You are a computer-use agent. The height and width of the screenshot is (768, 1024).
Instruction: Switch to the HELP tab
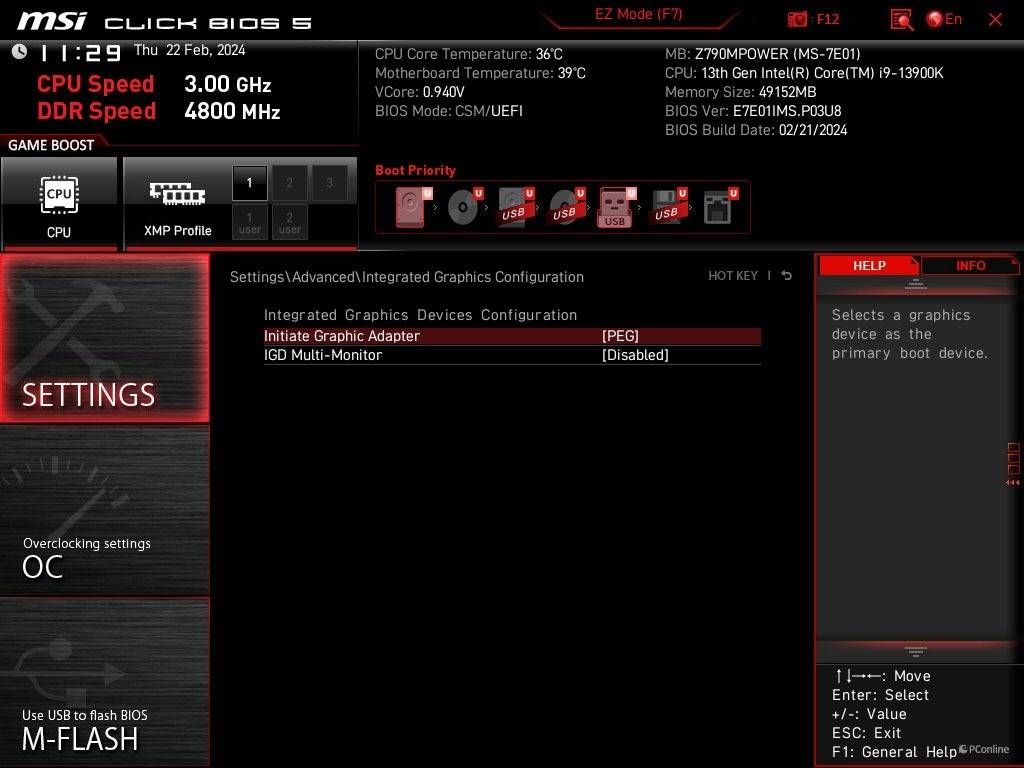[869, 266]
